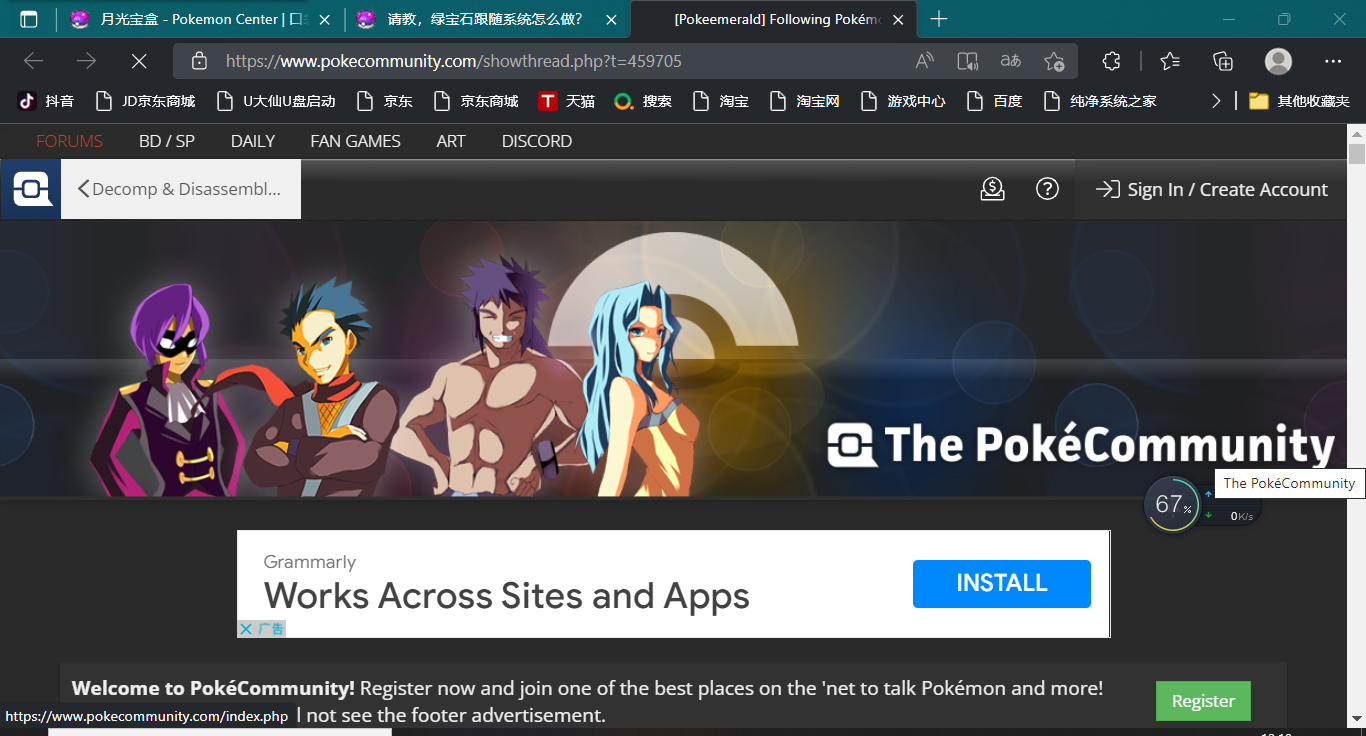Click the 67% memory usage widget

pyautogui.click(x=1173, y=505)
